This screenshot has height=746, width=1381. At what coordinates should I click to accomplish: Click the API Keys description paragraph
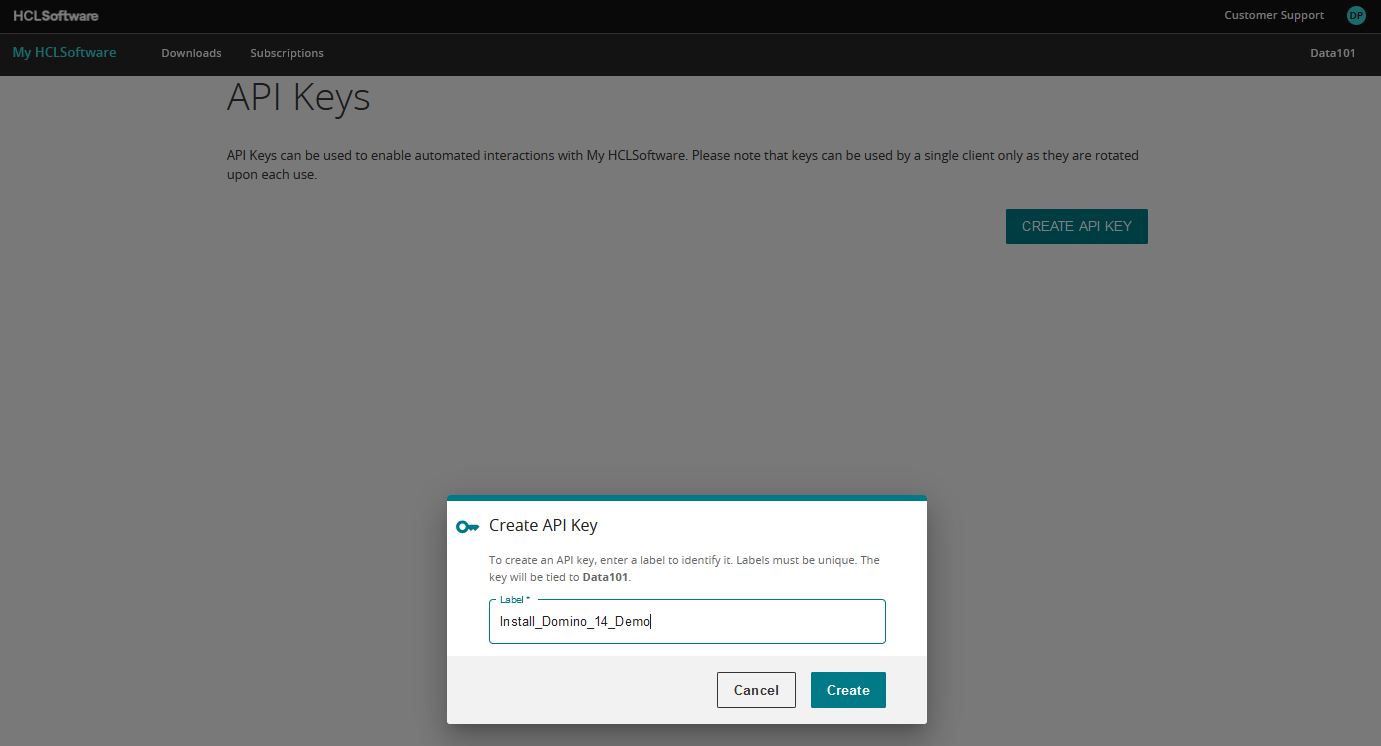tap(683, 165)
